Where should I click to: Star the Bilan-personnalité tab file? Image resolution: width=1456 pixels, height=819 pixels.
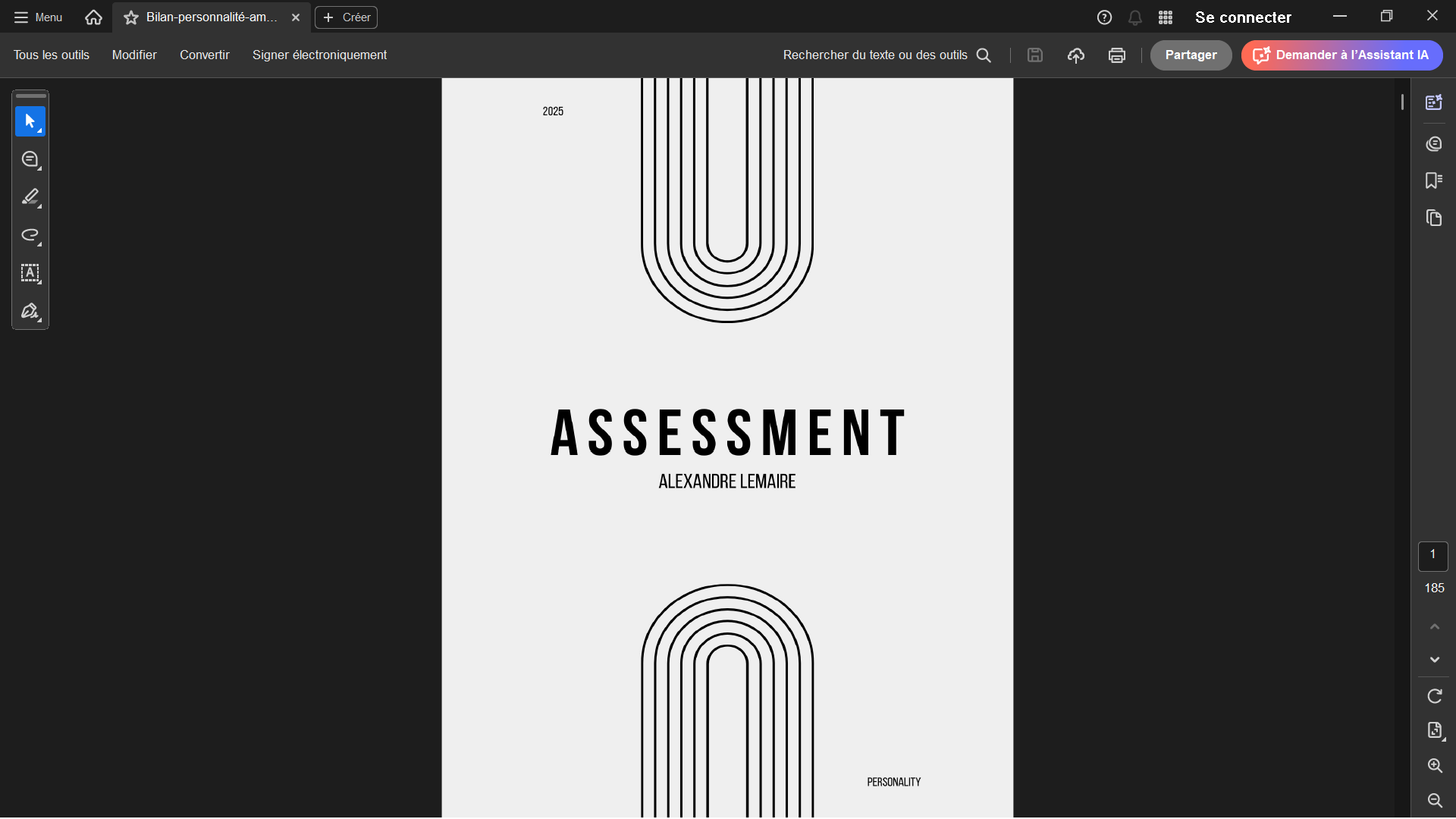pyautogui.click(x=131, y=17)
